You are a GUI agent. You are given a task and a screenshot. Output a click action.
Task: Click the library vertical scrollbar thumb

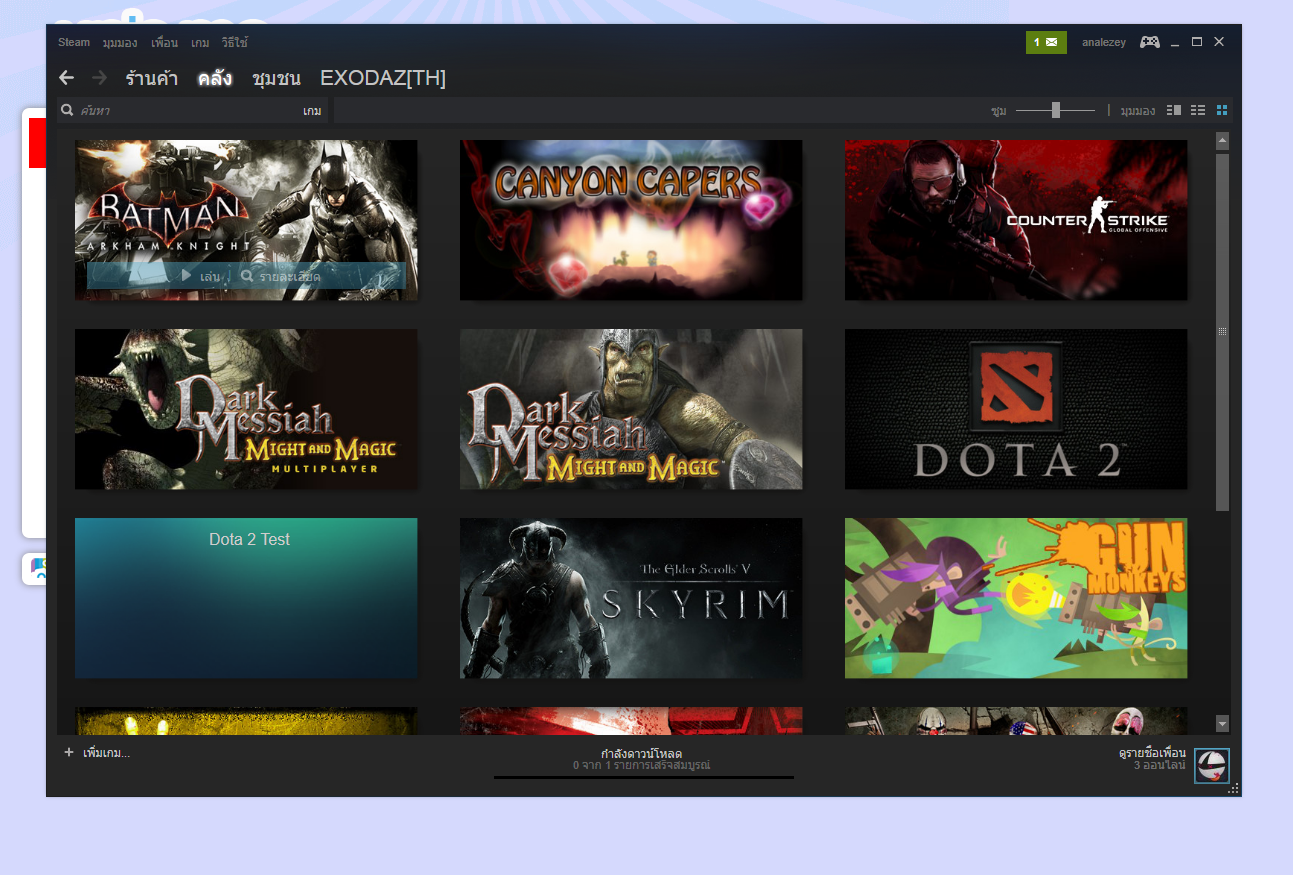pos(1222,332)
